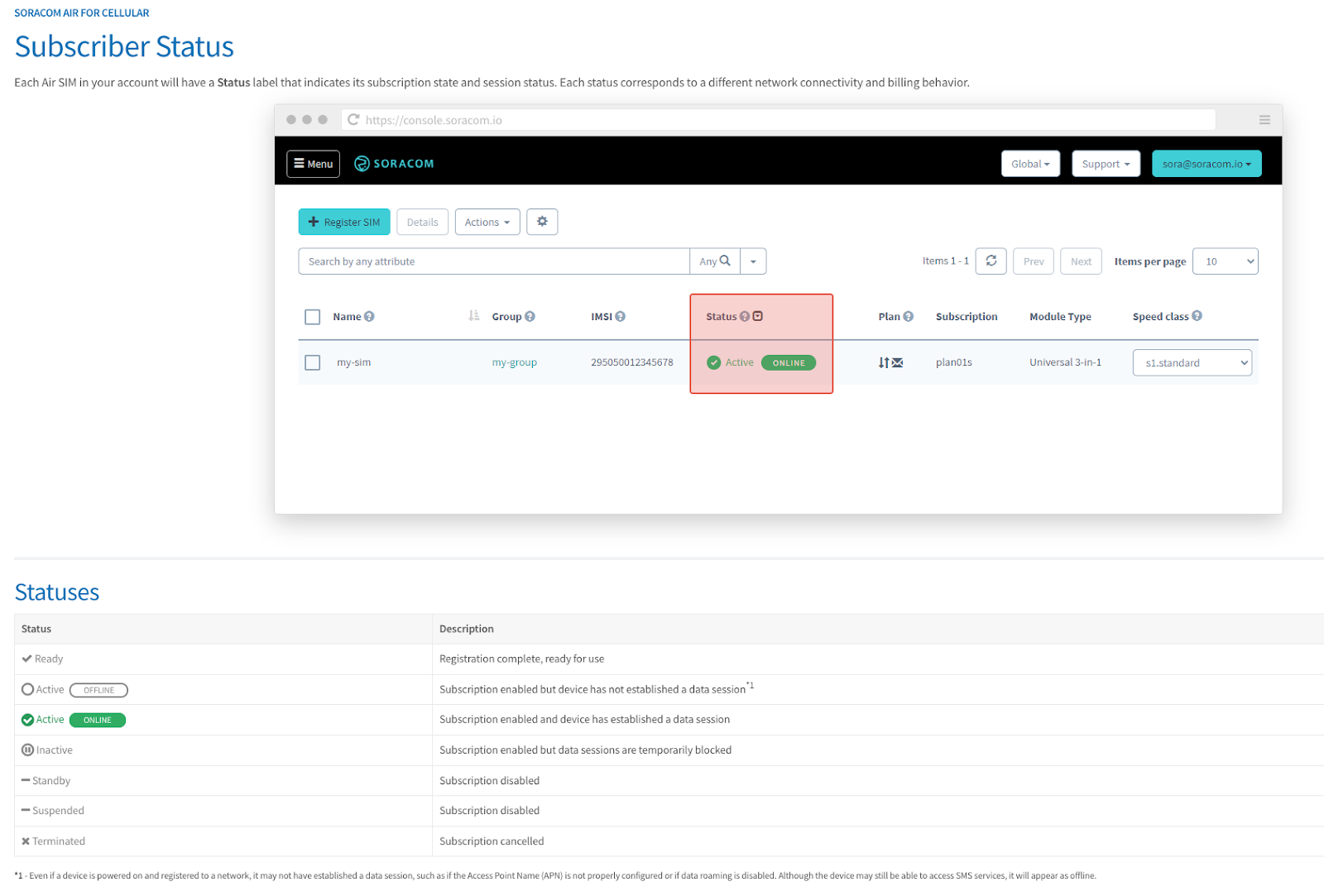This screenshot has width=1324, height=896.
Task: Open the Items per page selector
Action: pos(1225,261)
